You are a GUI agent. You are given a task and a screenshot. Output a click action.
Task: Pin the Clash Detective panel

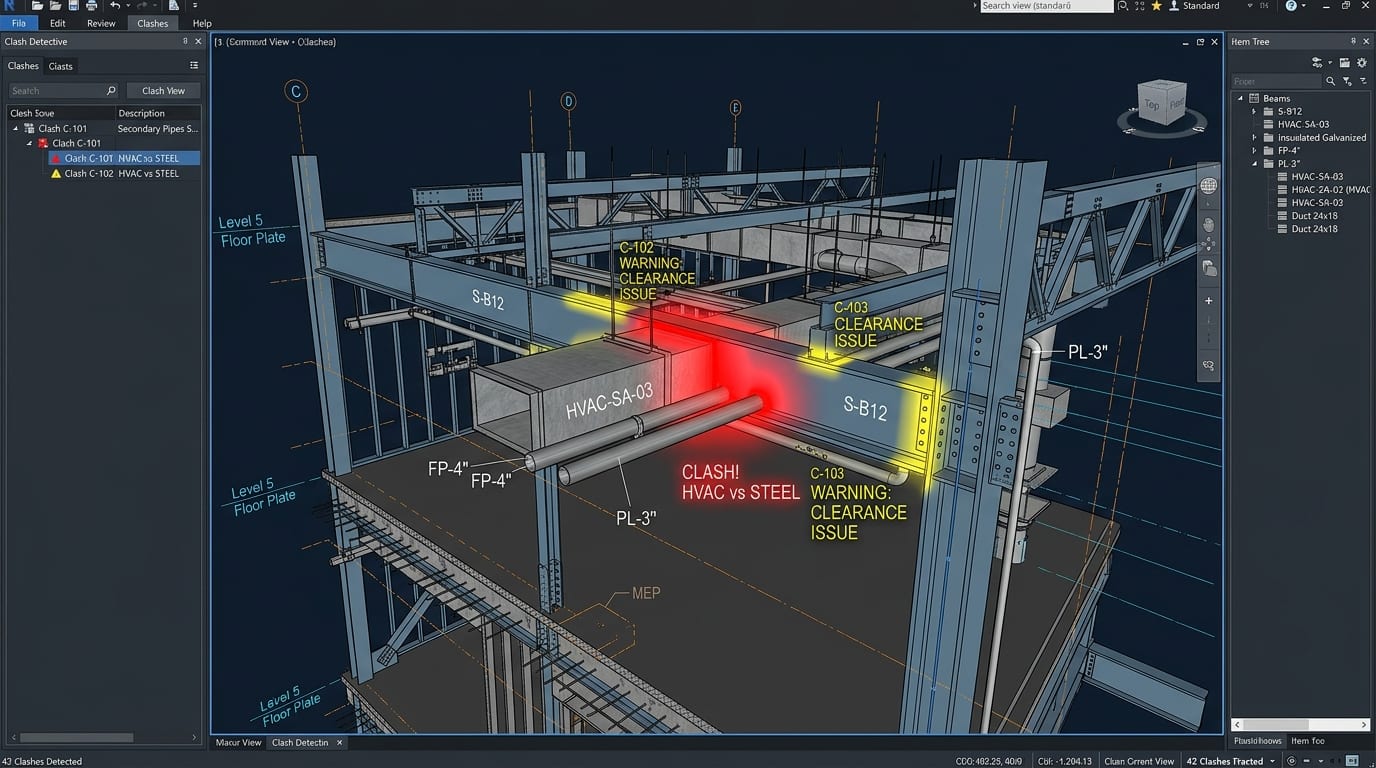tap(185, 42)
